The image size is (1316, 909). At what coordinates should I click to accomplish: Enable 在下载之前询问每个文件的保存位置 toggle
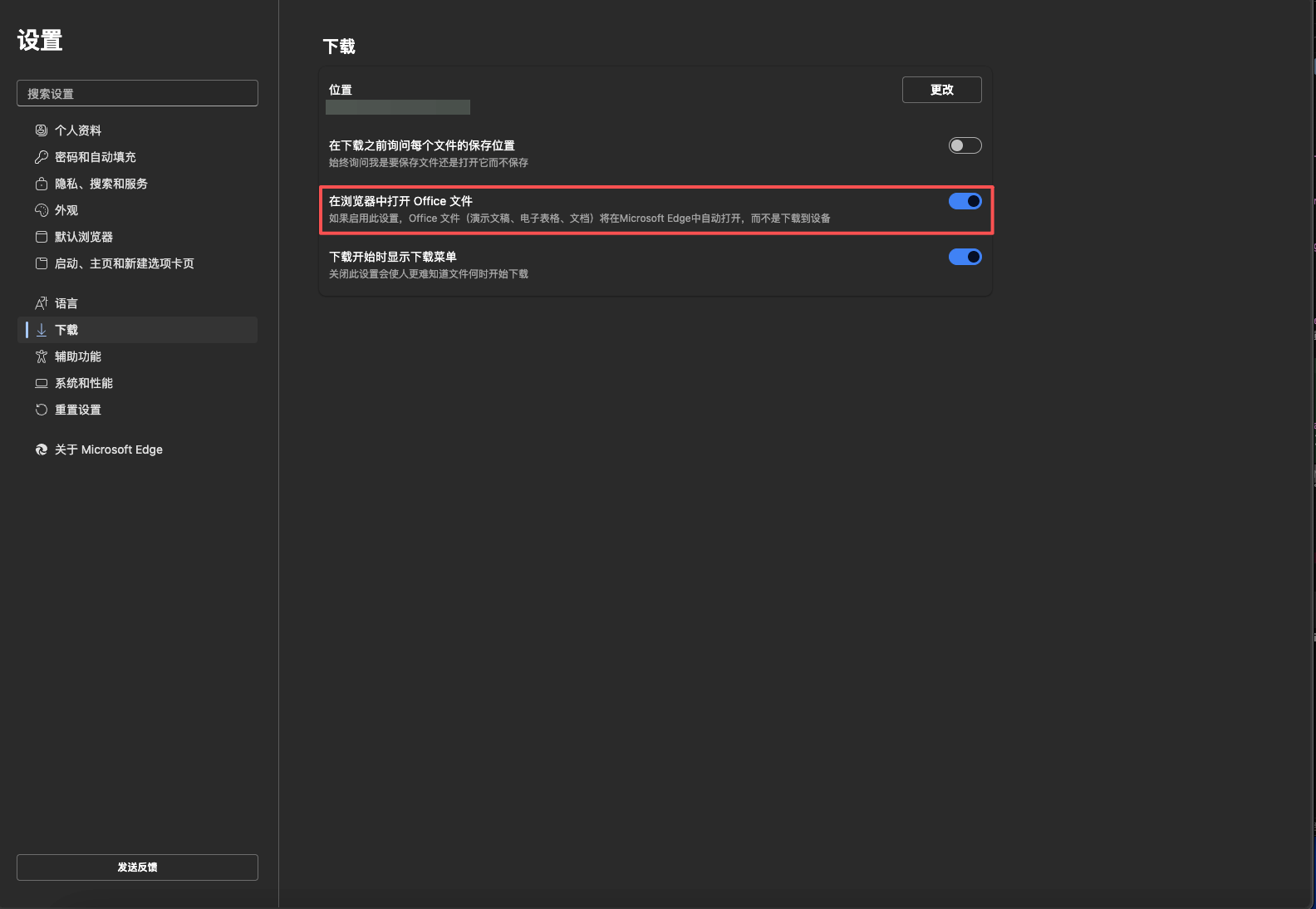point(965,145)
